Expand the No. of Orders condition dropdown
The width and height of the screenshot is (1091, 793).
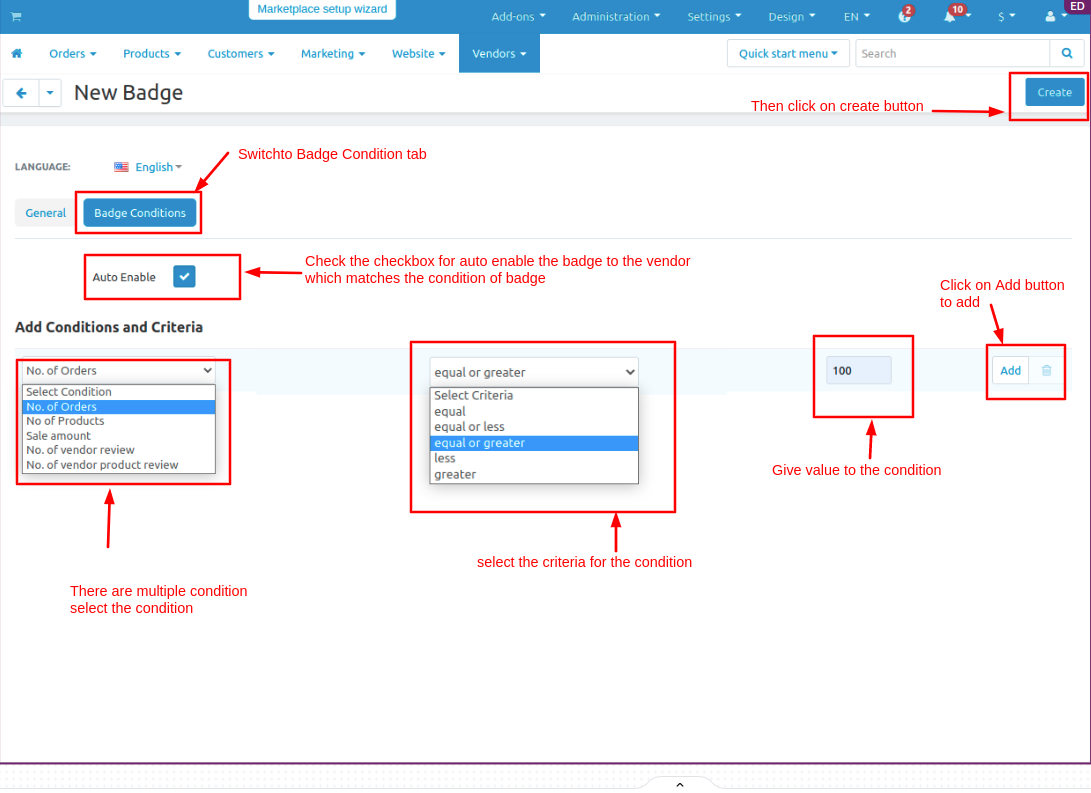tap(118, 371)
